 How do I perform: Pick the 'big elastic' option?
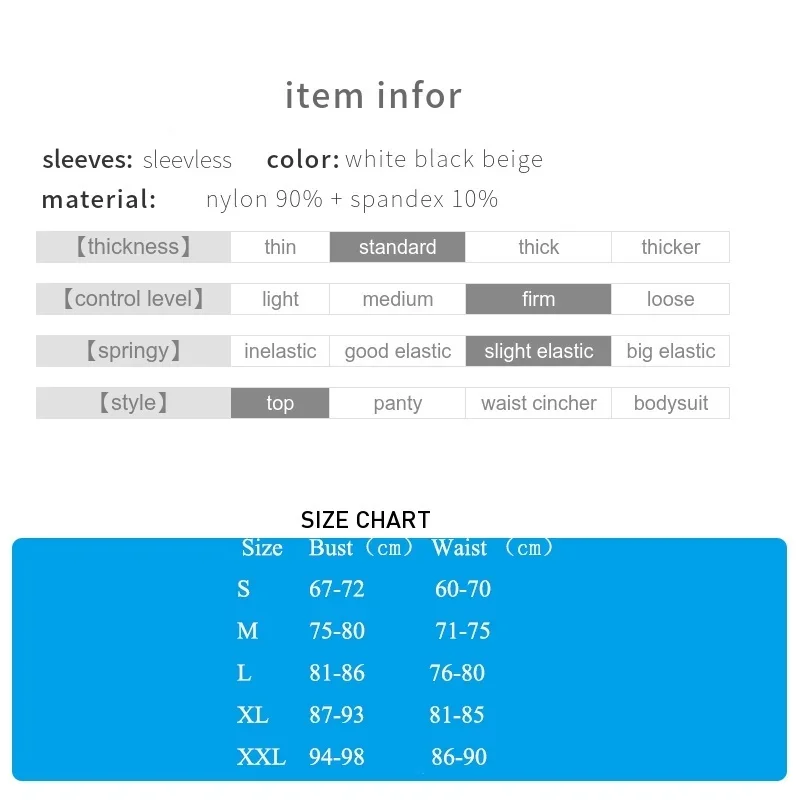(x=670, y=351)
